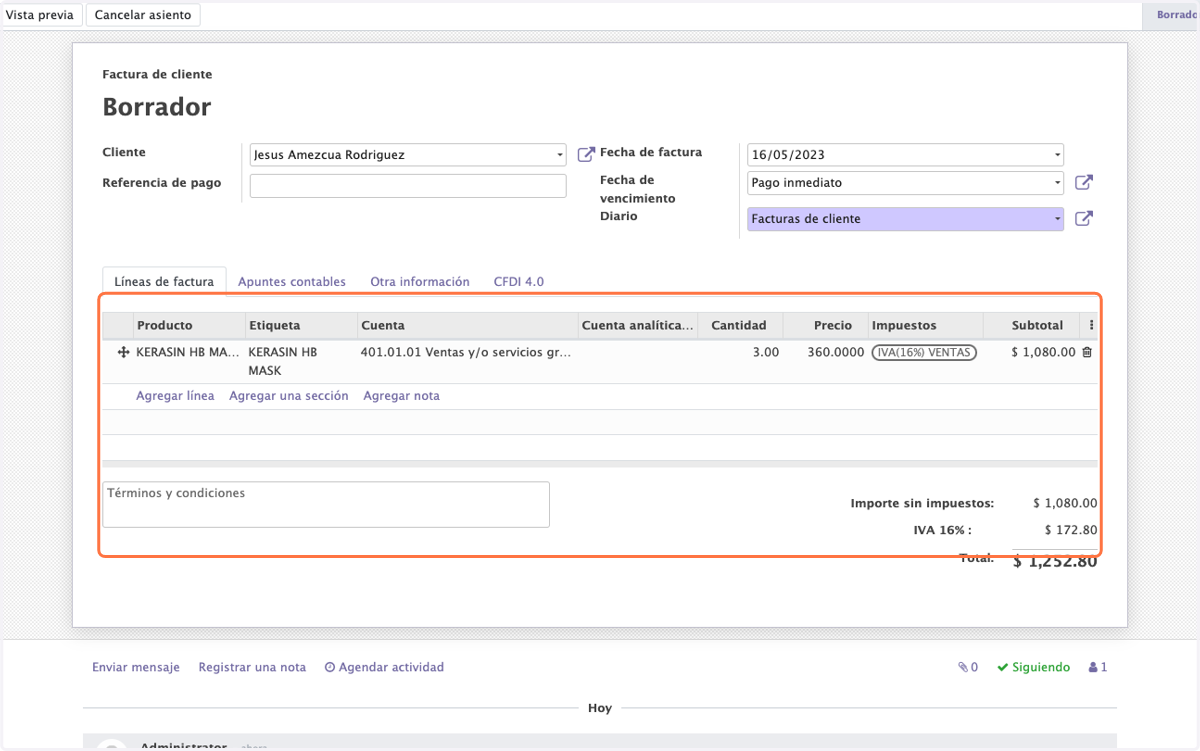Open the column options kebab menu
The image size is (1200, 751).
[x=1091, y=325]
